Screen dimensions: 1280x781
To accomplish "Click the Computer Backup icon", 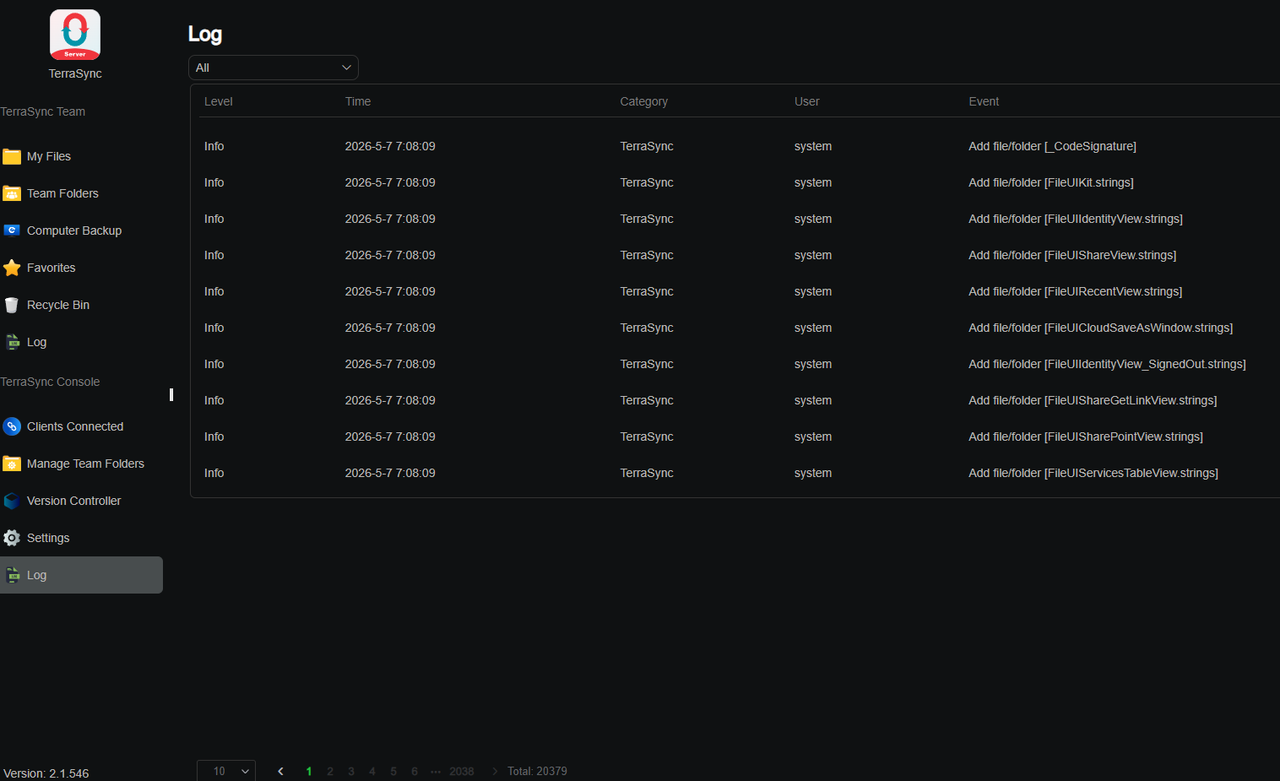I will 12,231.
